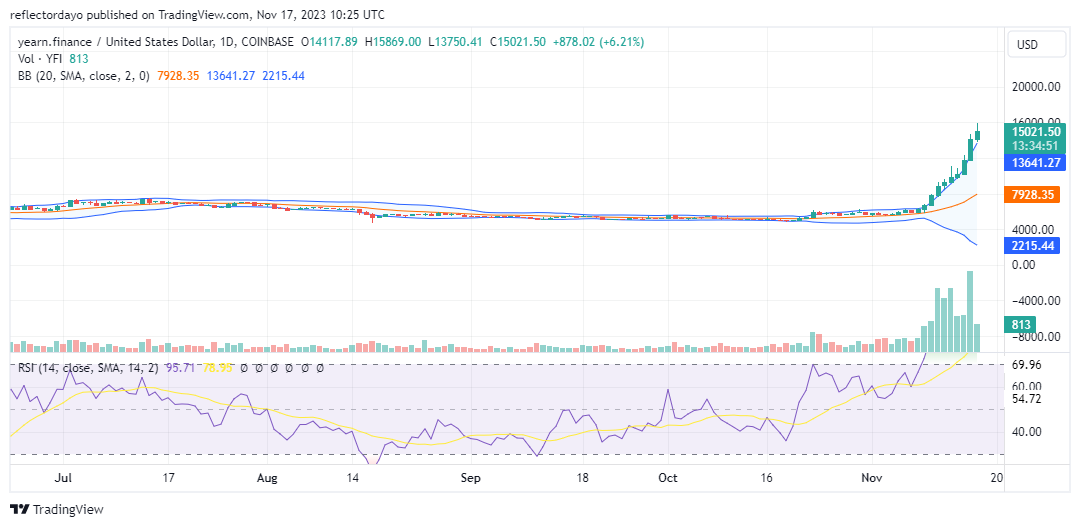
Task: Click the TradingView logo icon
Action: tap(19, 510)
